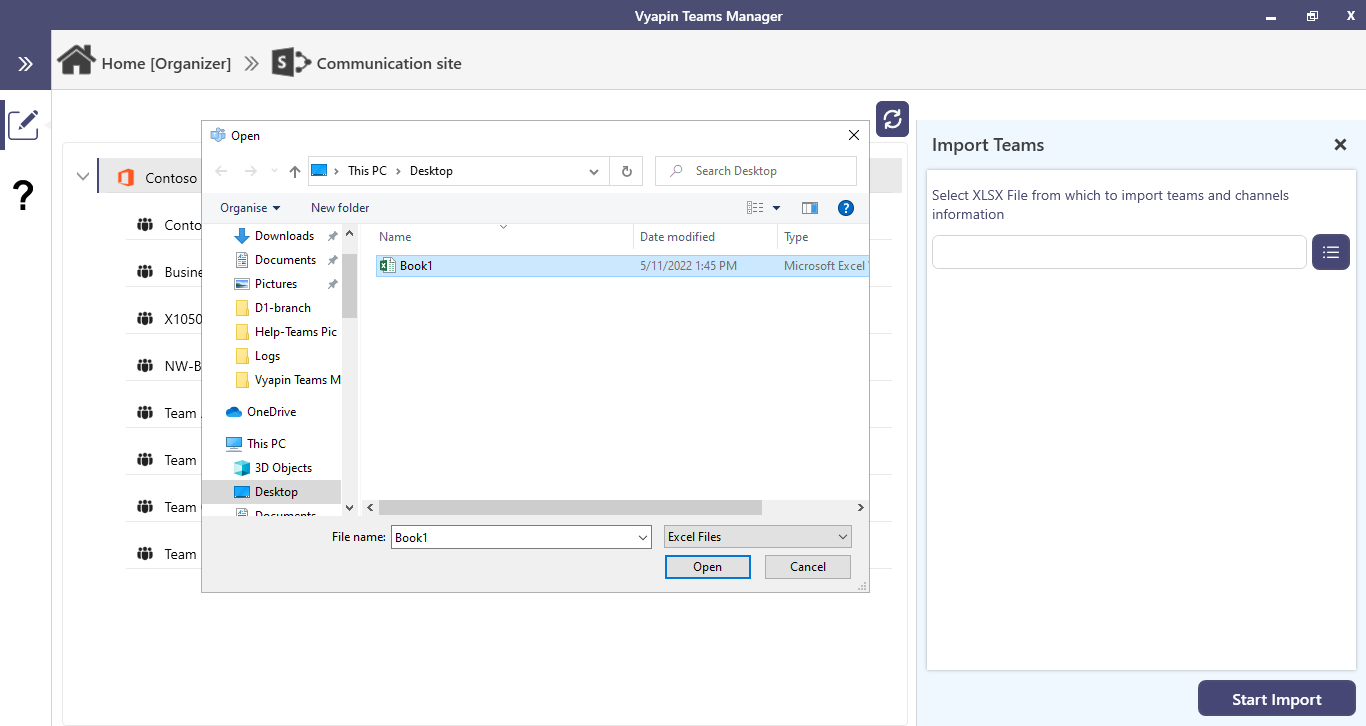This screenshot has width=1366, height=726.
Task: Go up one folder level
Action: [295, 171]
